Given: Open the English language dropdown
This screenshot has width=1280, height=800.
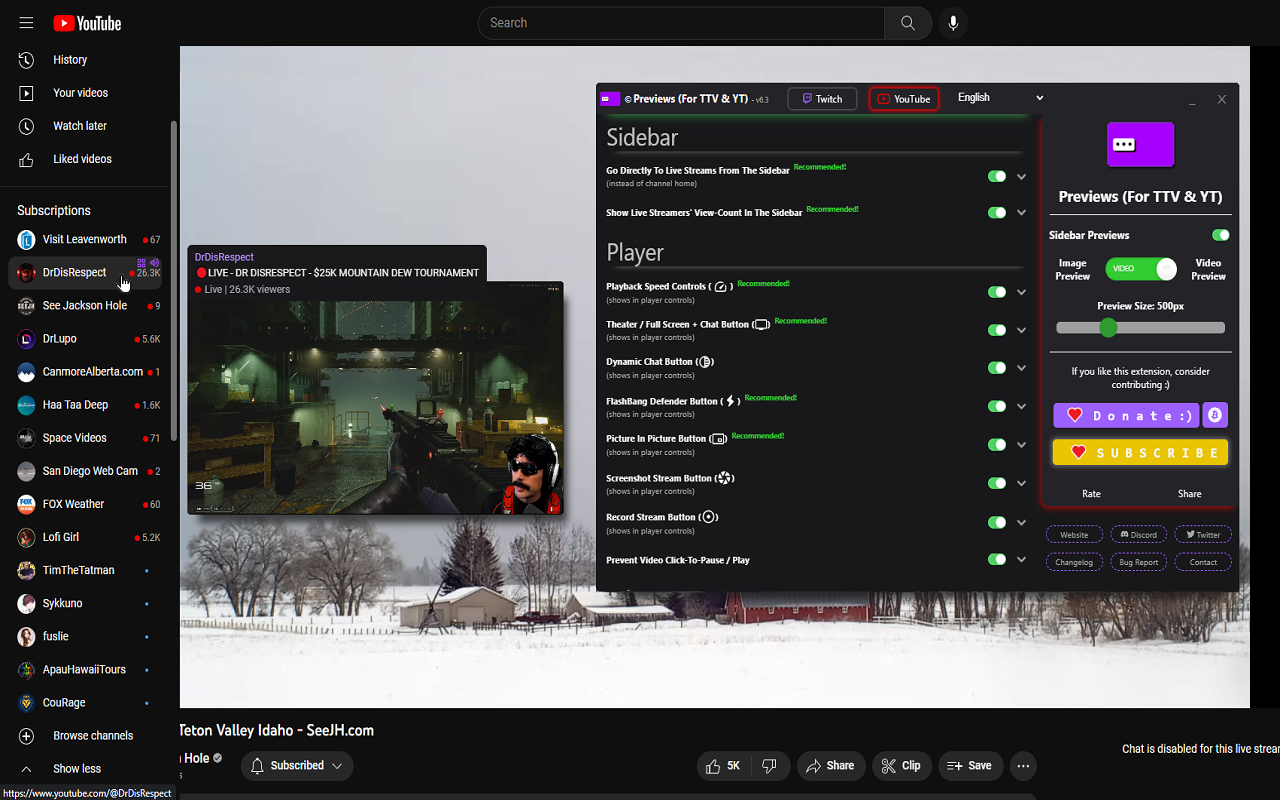Looking at the screenshot, I should point(998,97).
